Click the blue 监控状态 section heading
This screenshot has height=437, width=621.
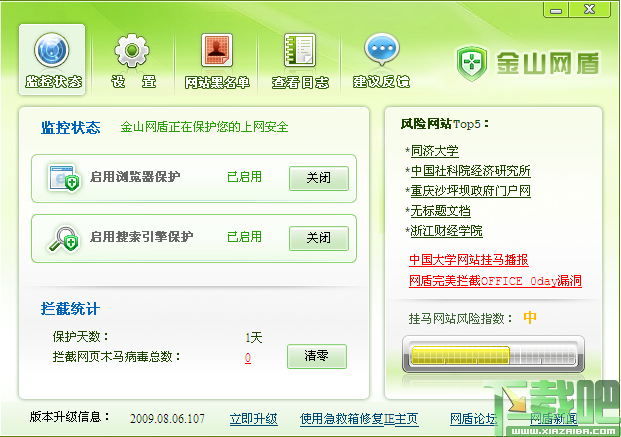click(x=70, y=128)
